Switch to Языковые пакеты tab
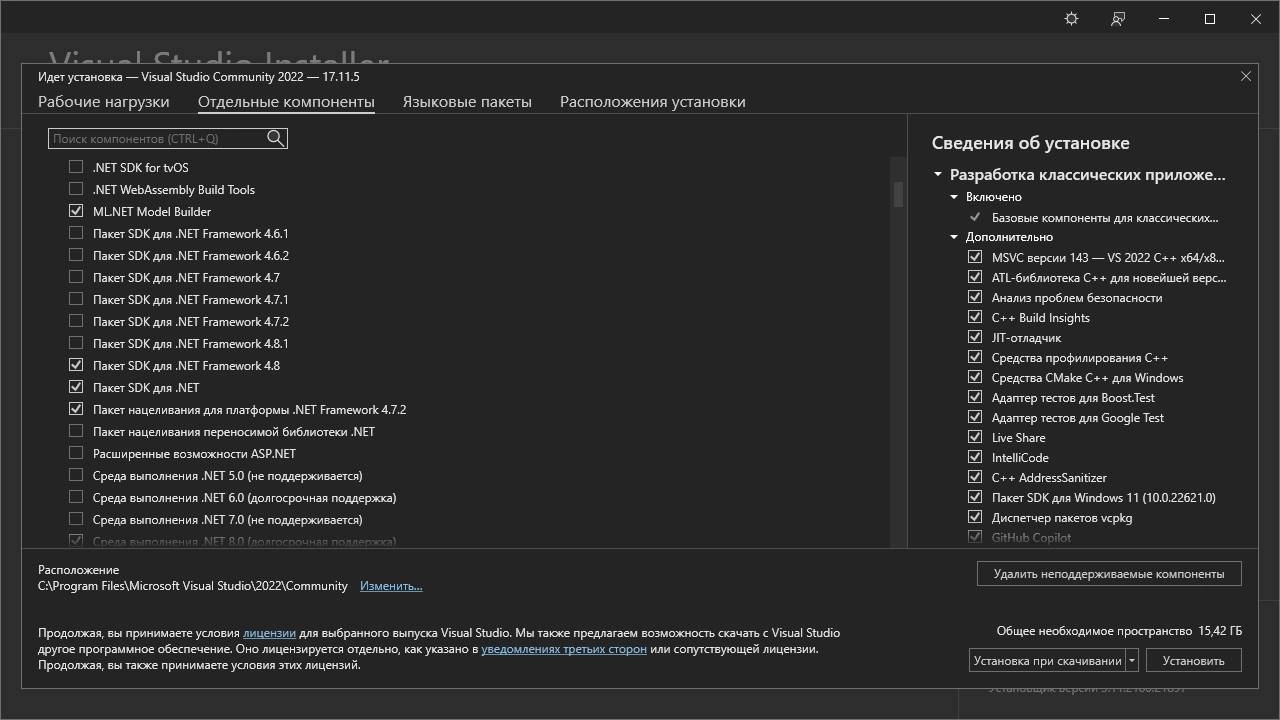 click(467, 102)
